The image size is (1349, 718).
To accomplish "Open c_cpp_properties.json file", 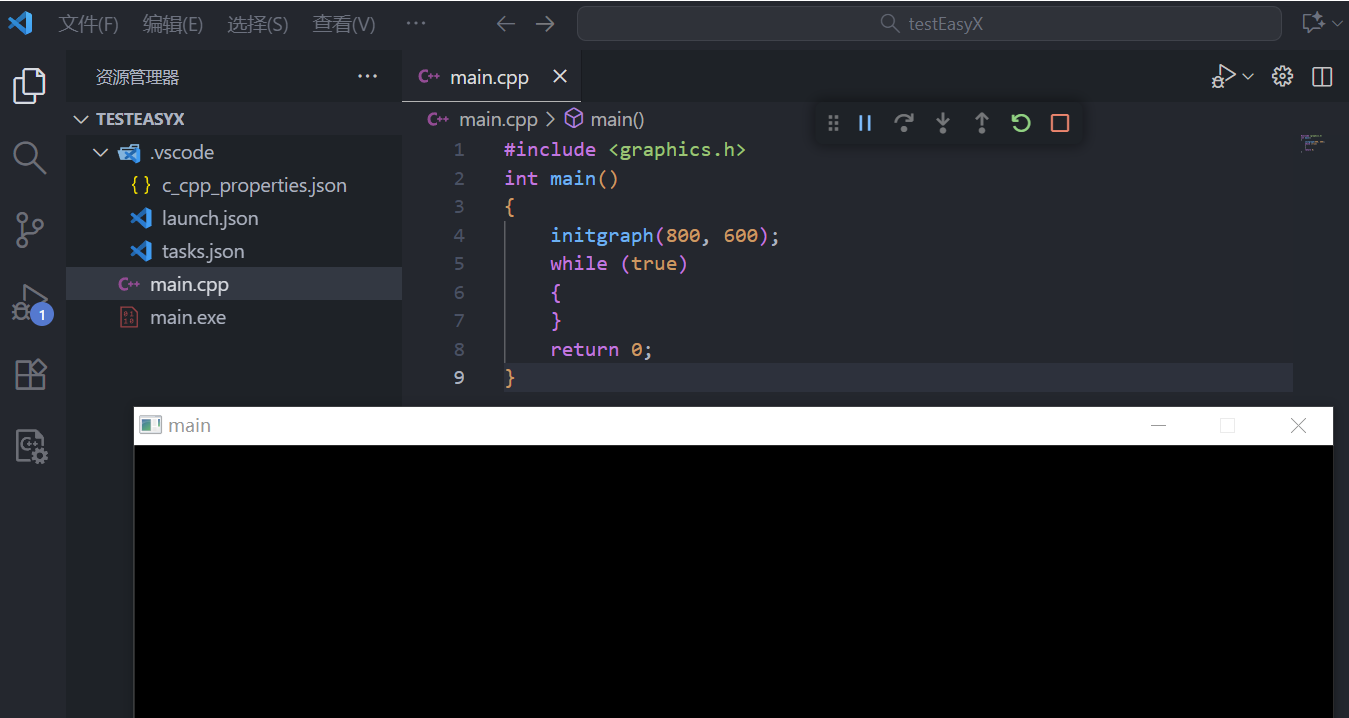I will [234, 185].
